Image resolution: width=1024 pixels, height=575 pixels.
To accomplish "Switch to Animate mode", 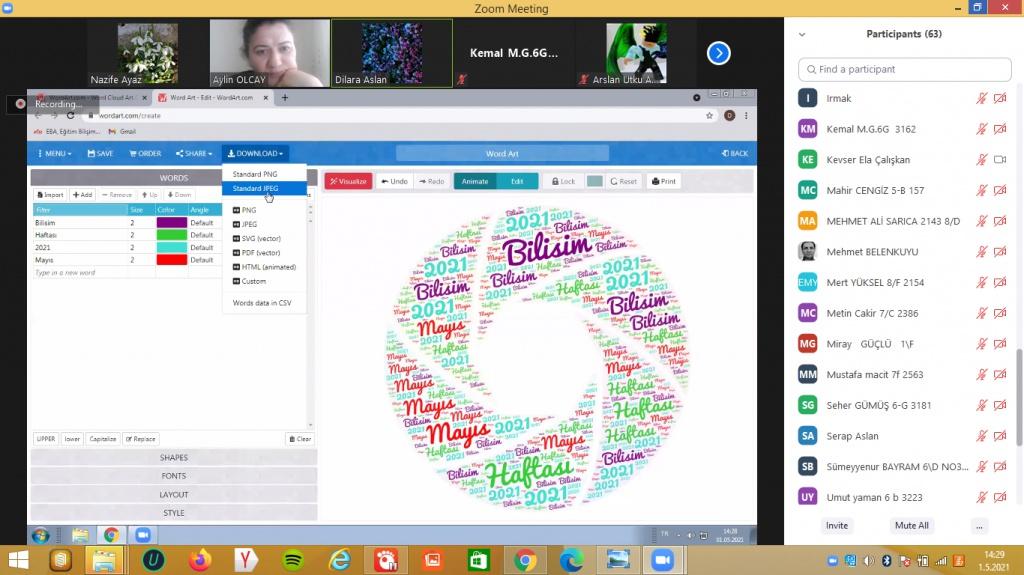I will tap(475, 181).
